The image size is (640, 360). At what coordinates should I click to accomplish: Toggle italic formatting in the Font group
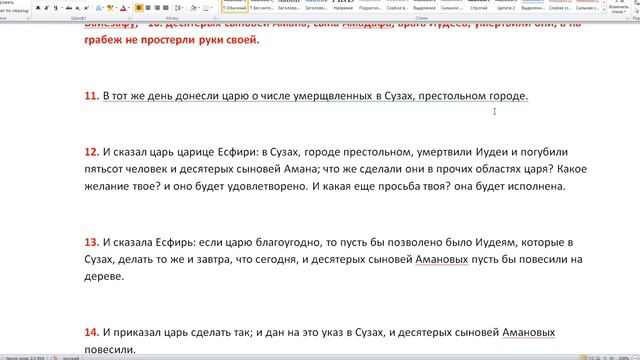(47, 8)
